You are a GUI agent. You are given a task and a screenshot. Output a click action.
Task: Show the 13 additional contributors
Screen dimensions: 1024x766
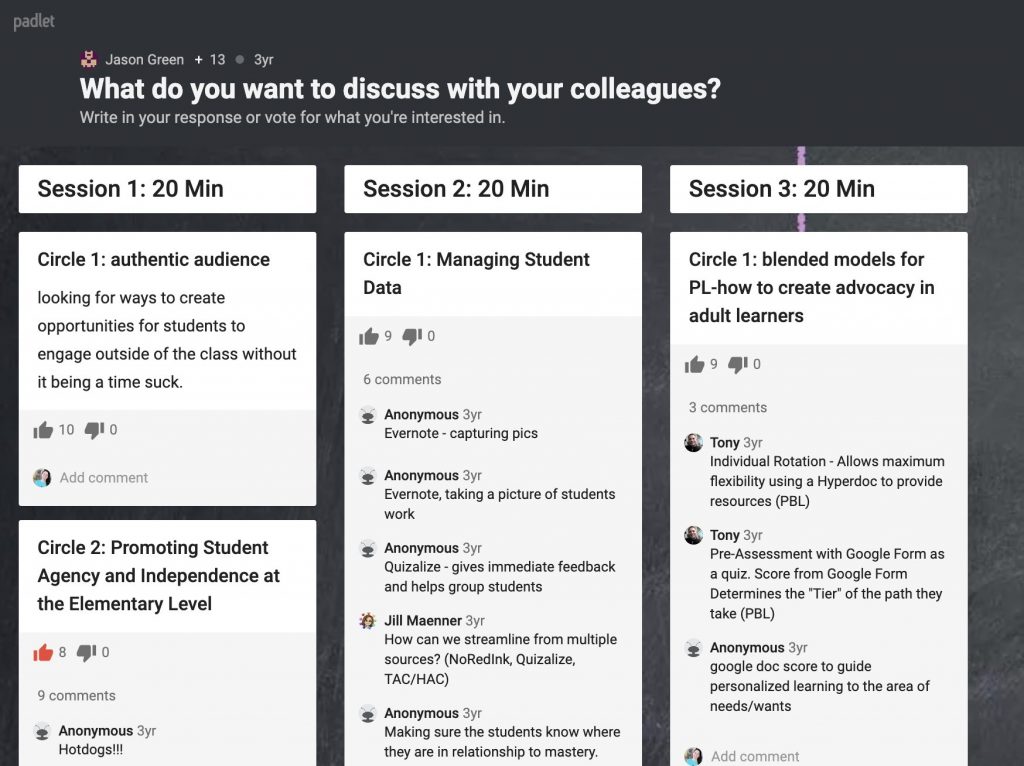tap(210, 59)
